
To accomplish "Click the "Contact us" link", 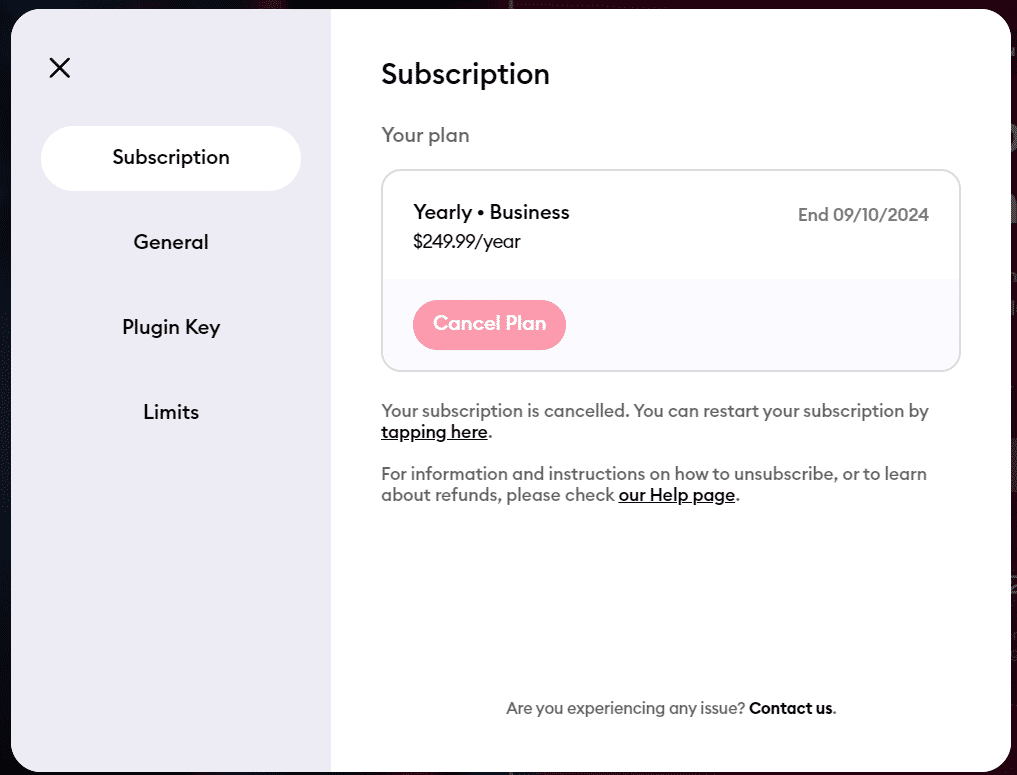I will tap(790, 708).
